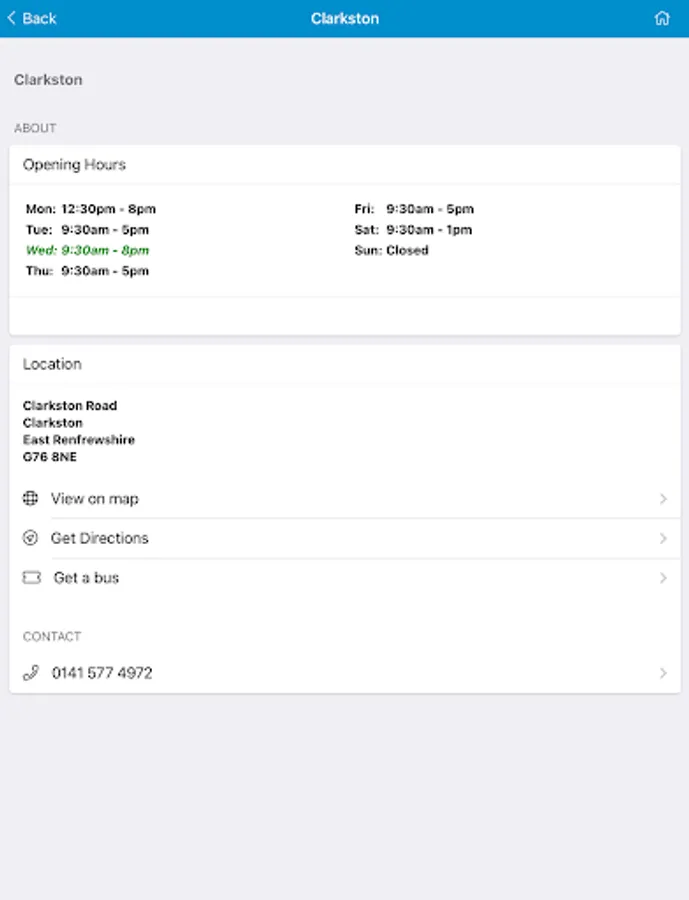Click the ticket icon beside Get a bus
Screen dimensions: 689x900
[31, 578]
